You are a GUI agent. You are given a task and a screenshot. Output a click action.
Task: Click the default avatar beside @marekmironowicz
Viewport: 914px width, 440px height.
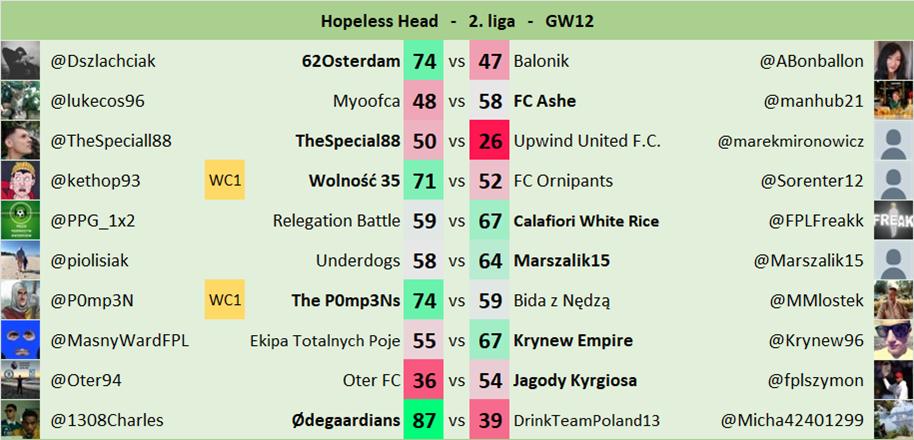(x=893, y=141)
